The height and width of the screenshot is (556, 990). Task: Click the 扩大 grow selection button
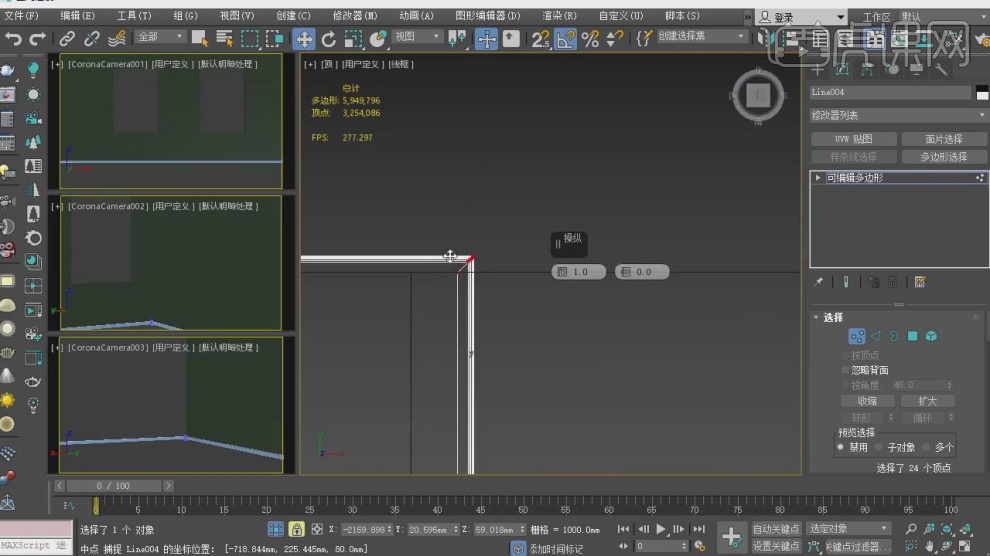[x=927, y=401]
